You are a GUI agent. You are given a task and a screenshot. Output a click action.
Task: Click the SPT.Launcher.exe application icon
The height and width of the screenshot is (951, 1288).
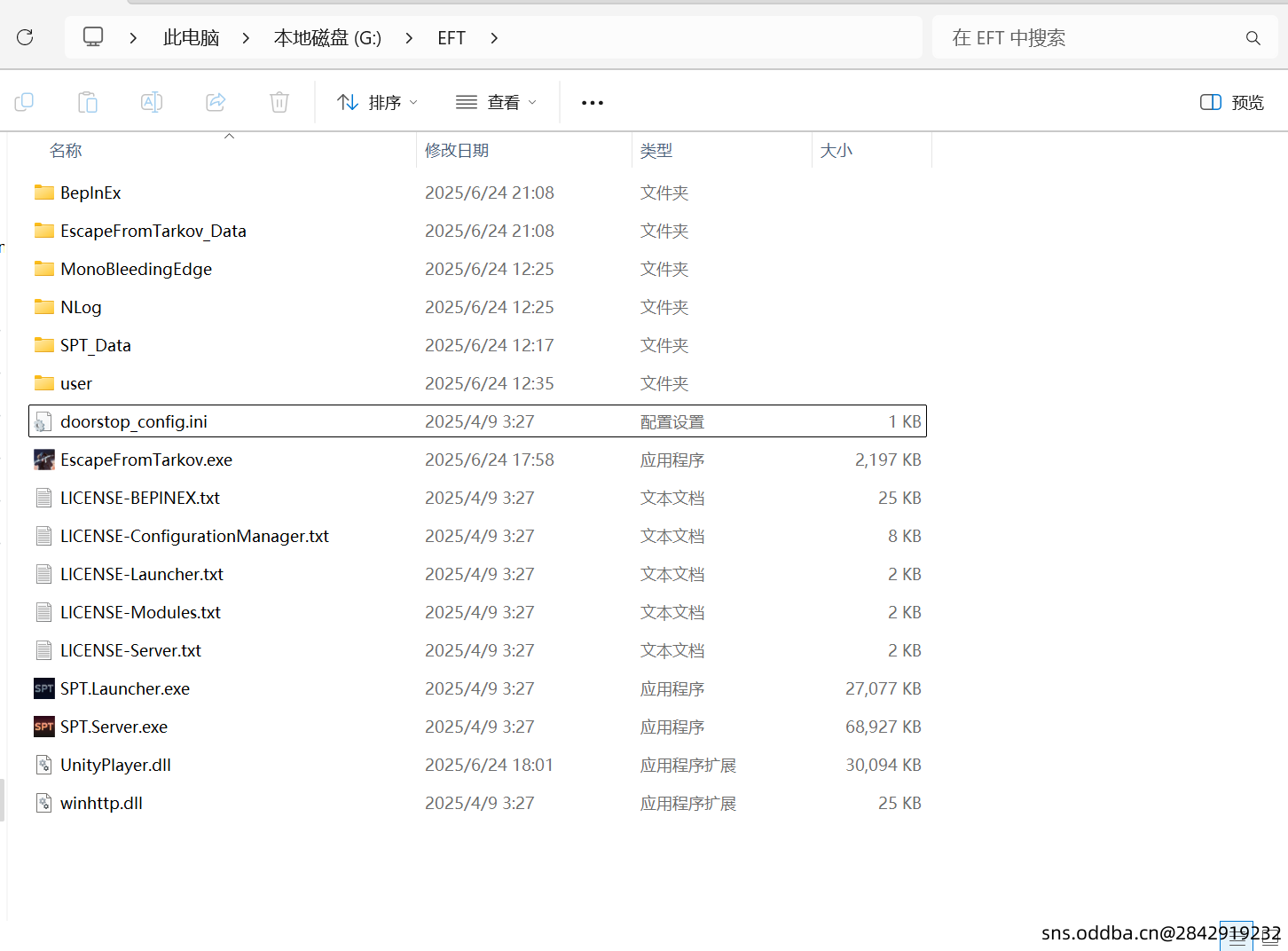pyautogui.click(x=44, y=688)
